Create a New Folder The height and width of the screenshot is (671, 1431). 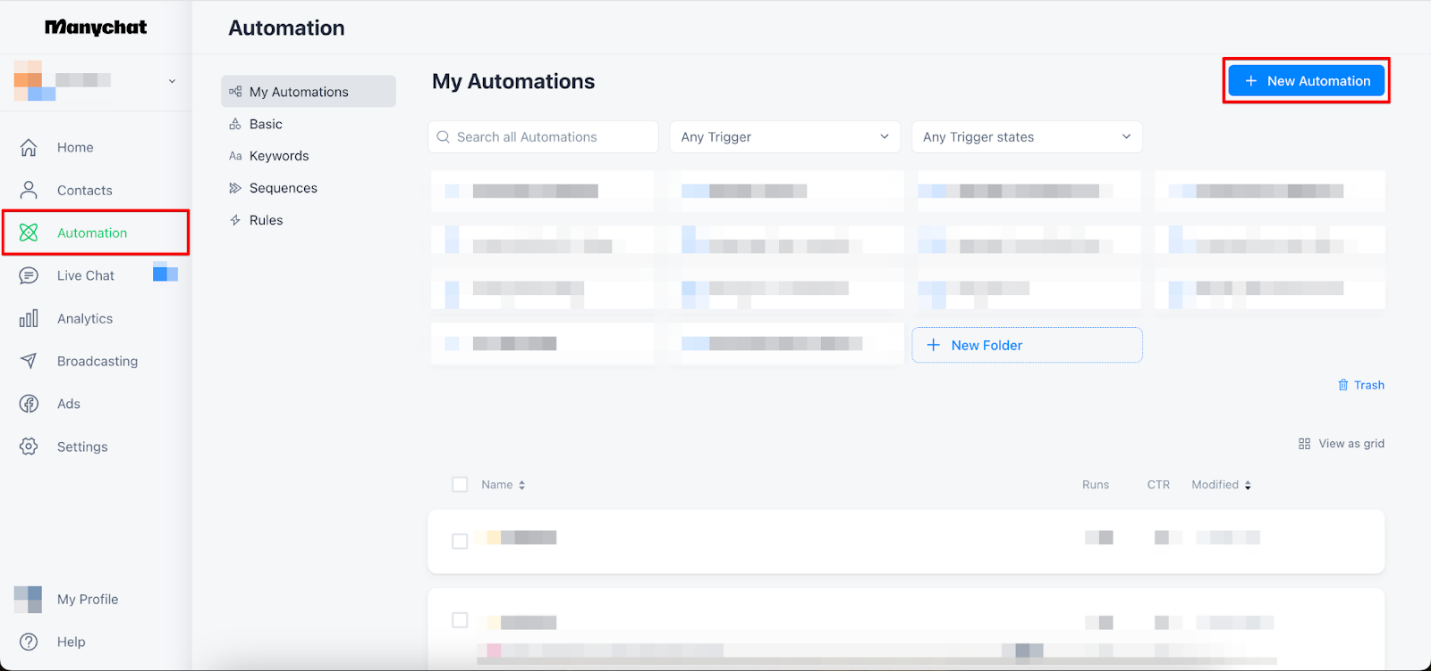(x=1026, y=345)
